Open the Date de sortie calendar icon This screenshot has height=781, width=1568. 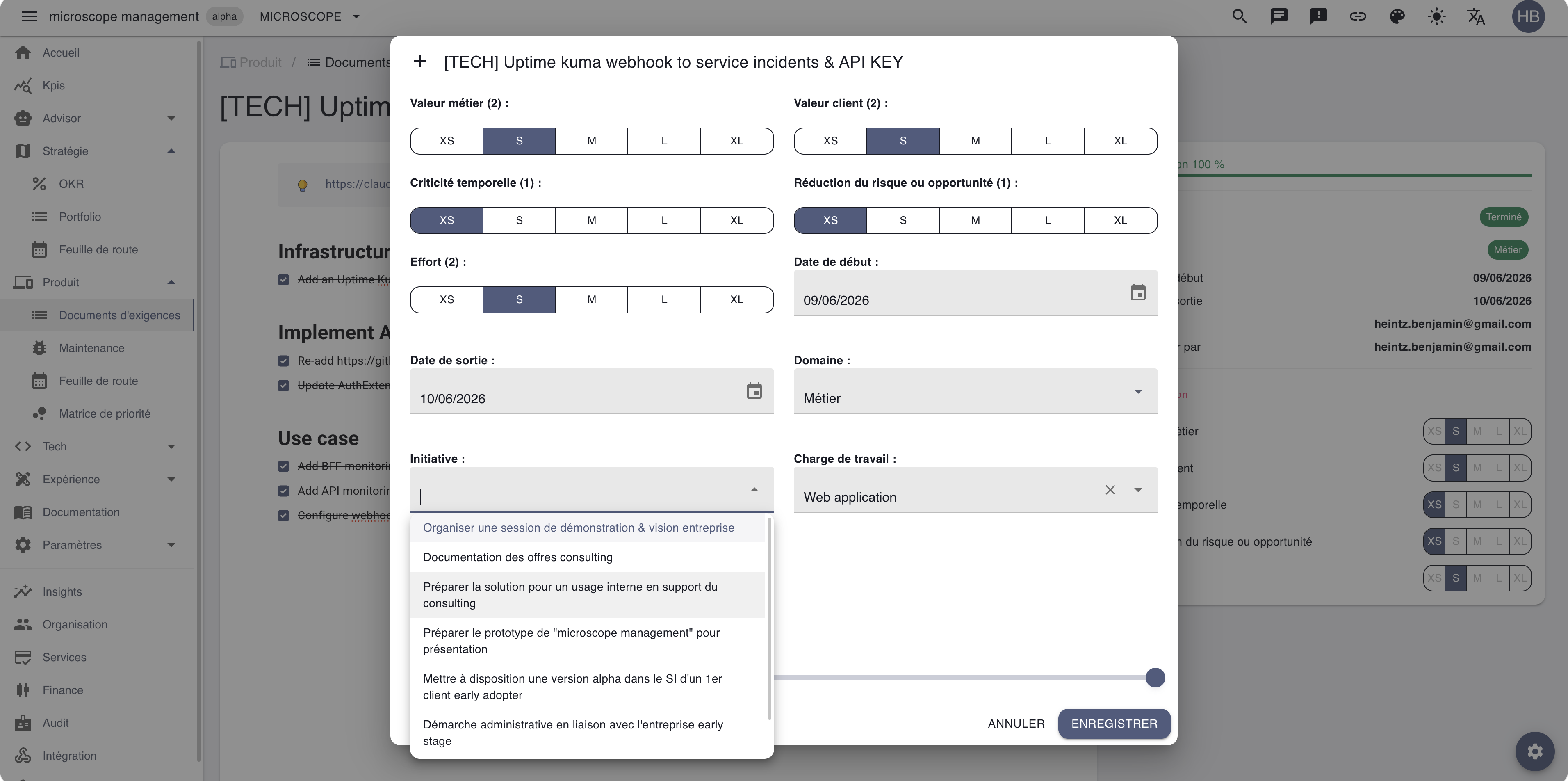[754, 391]
